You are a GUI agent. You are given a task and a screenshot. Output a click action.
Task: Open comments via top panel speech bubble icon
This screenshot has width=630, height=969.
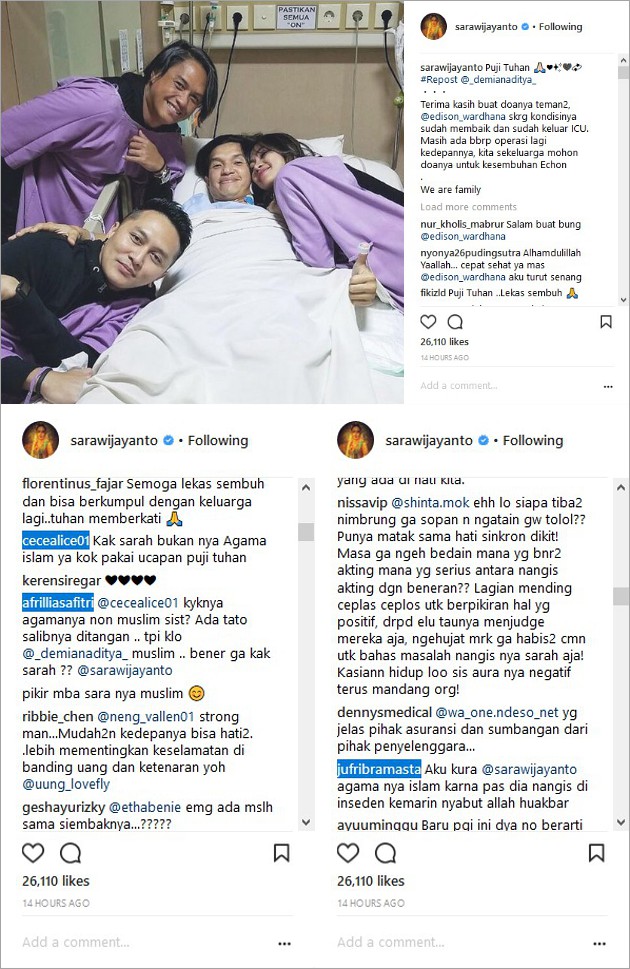coord(455,321)
